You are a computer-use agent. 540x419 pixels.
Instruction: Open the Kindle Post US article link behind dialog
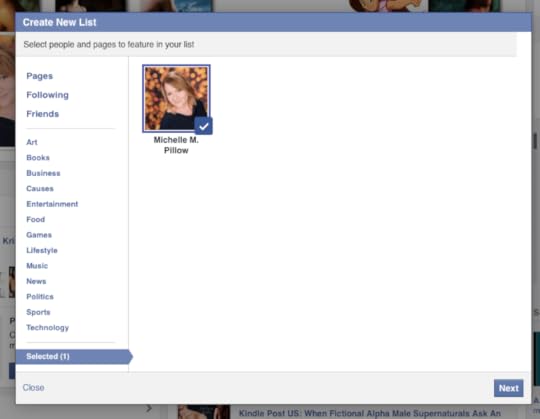(370, 413)
